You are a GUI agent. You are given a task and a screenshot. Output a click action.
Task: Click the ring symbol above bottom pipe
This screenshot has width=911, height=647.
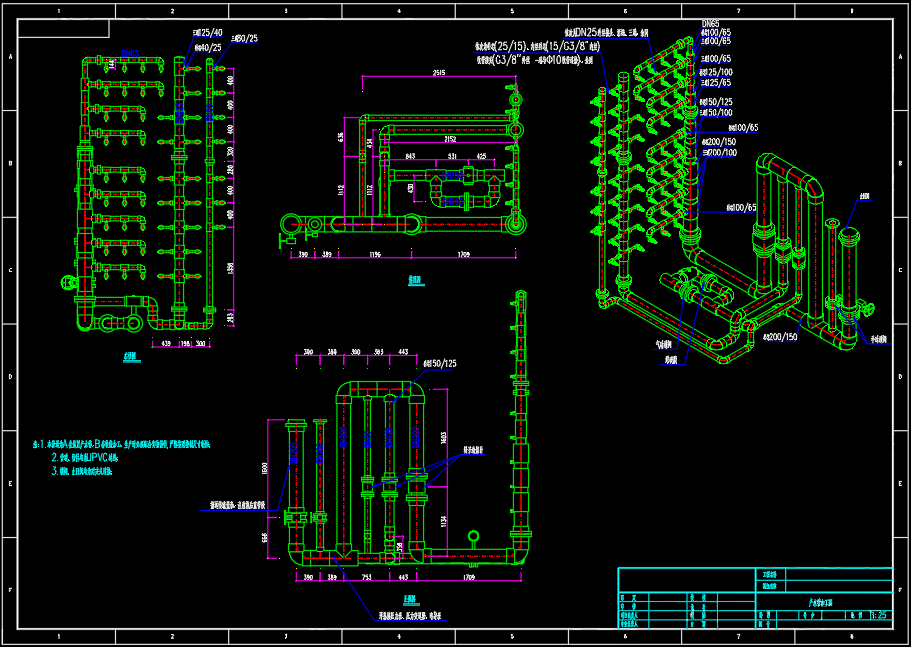click(473, 538)
